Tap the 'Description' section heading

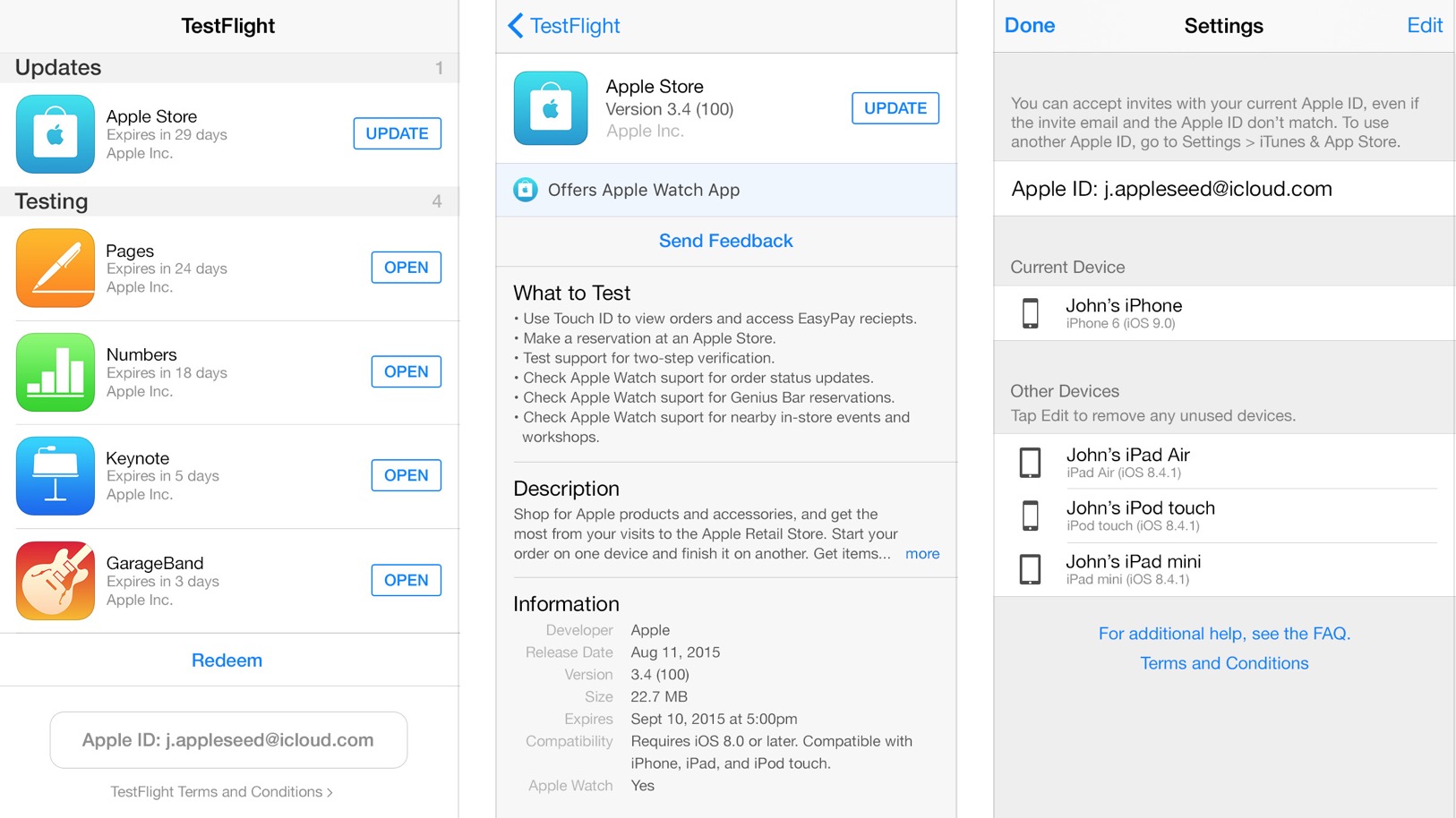(567, 489)
